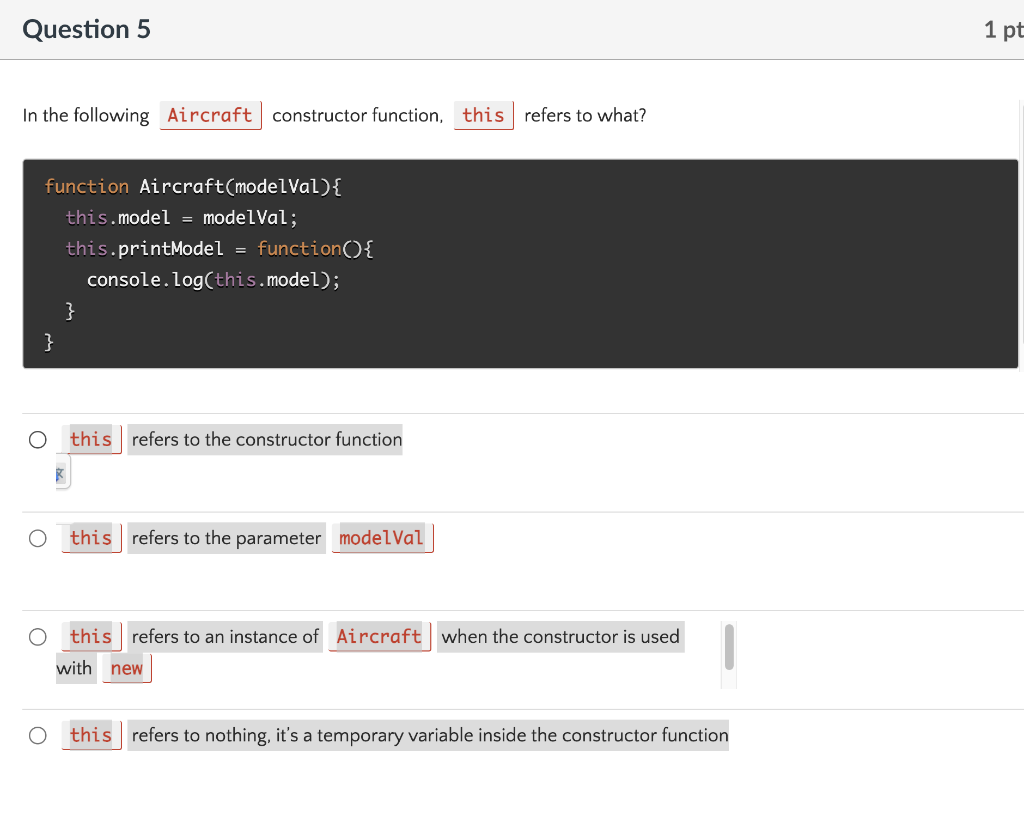
Task: Click the 'Question 5' heading
Action: point(86,29)
